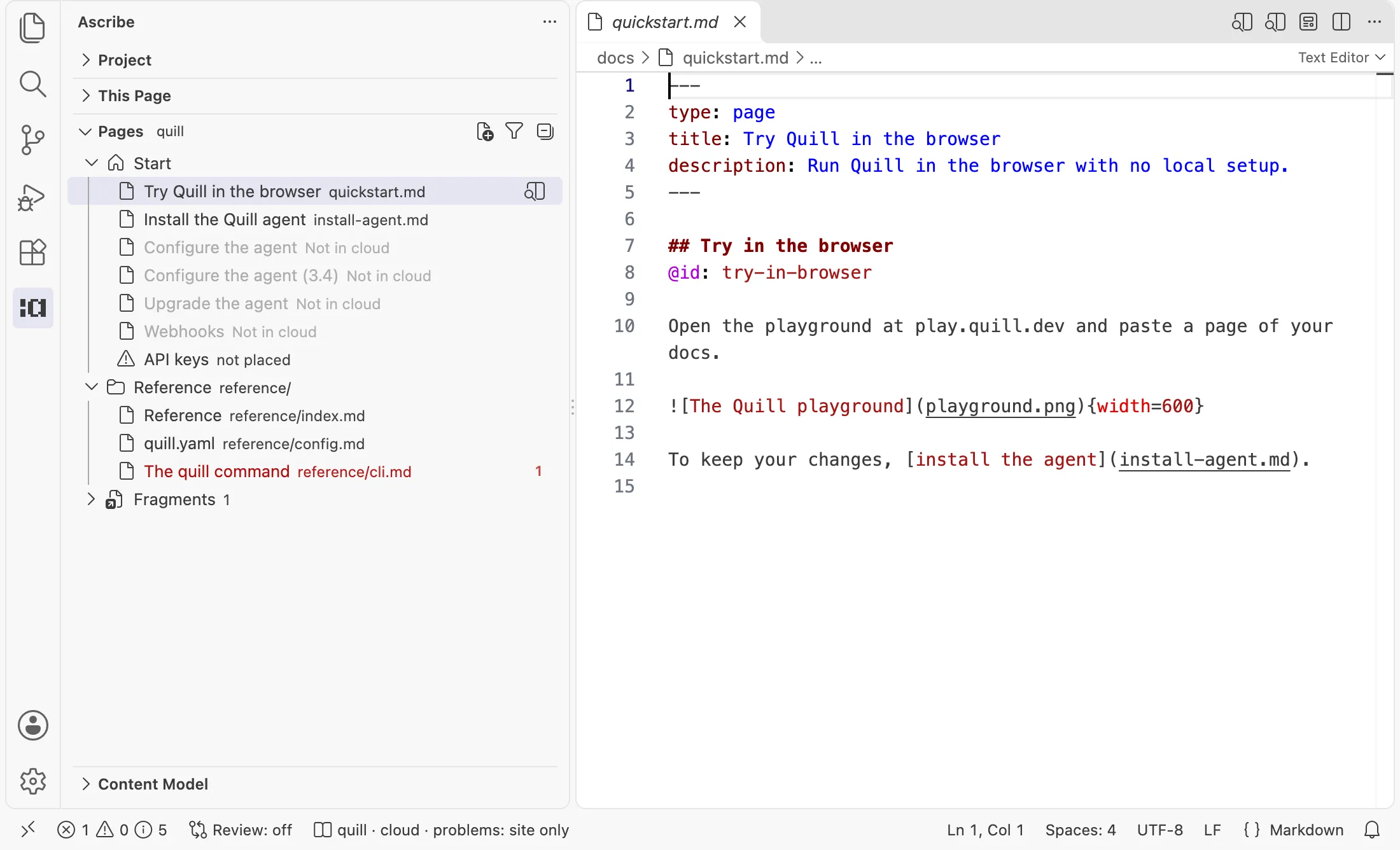Click quill · cloud · problems status item
Image resolution: width=1400 pixels, height=850 pixels.
point(442,830)
